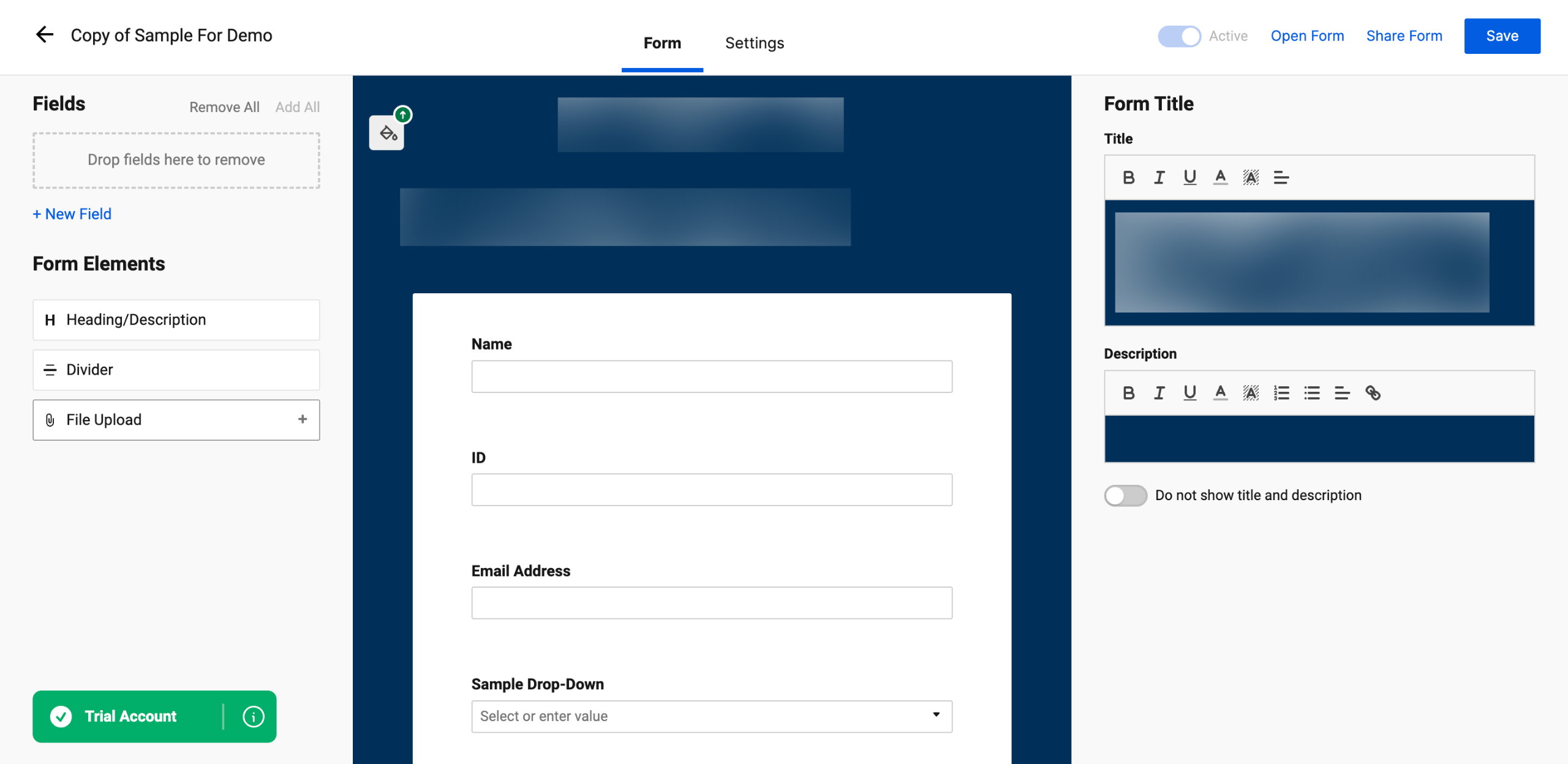Viewport: 1568px width, 764px height.
Task: Click Trial Account info icon
Action: pyautogui.click(x=253, y=716)
